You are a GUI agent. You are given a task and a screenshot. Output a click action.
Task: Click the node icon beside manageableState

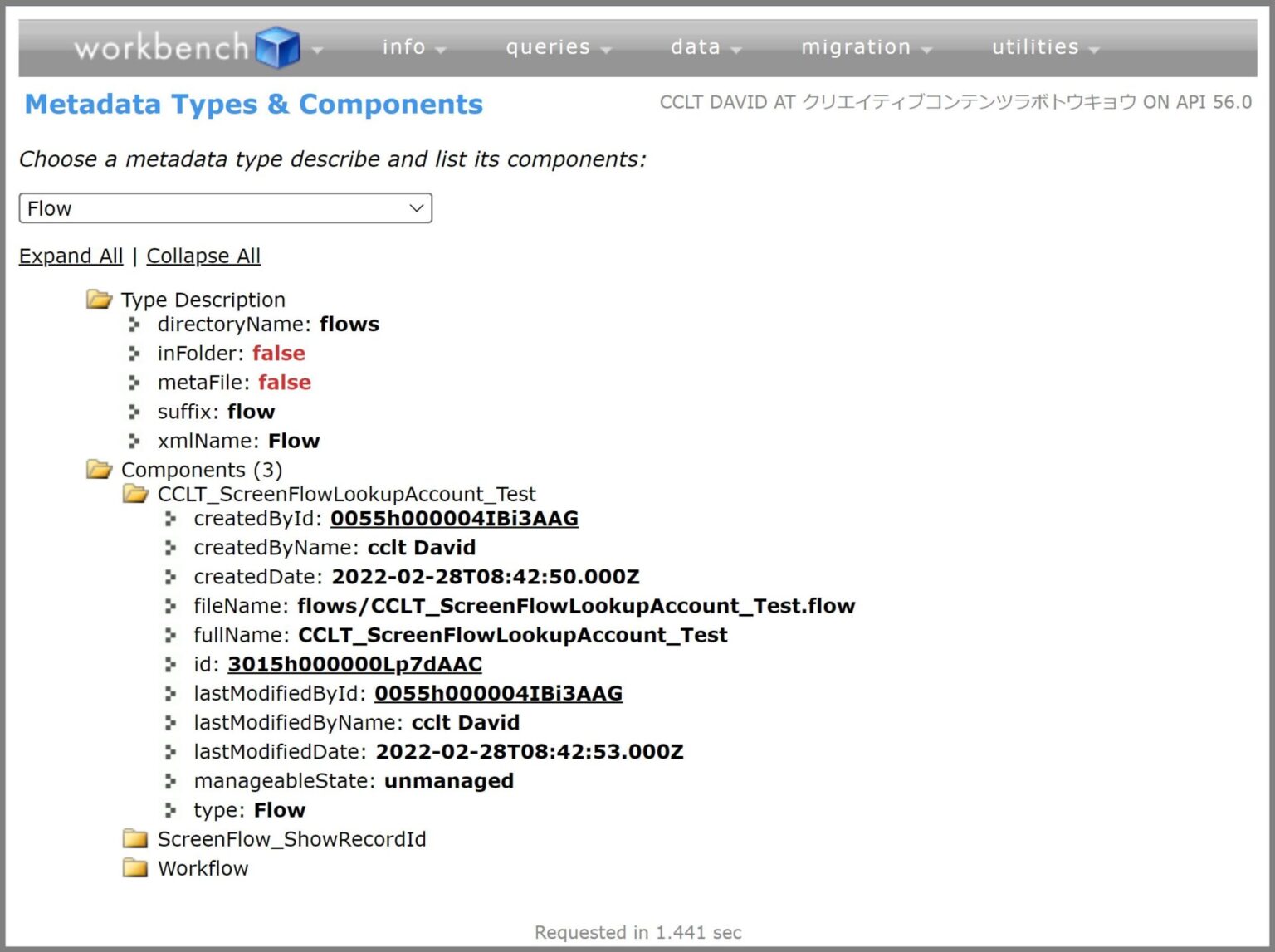click(171, 780)
